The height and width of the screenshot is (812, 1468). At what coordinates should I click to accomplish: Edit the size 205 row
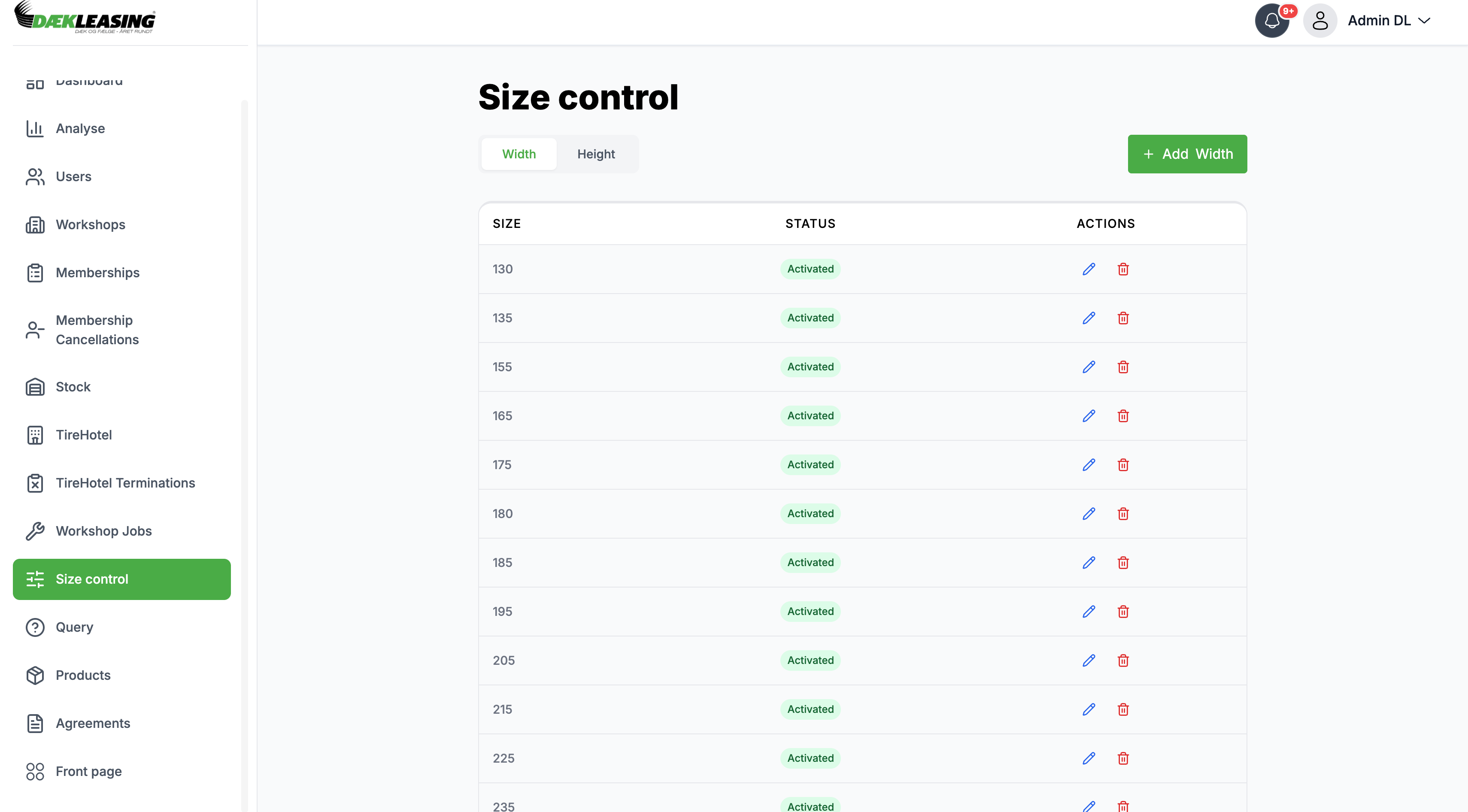pyautogui.click(x=1089, y=661)
